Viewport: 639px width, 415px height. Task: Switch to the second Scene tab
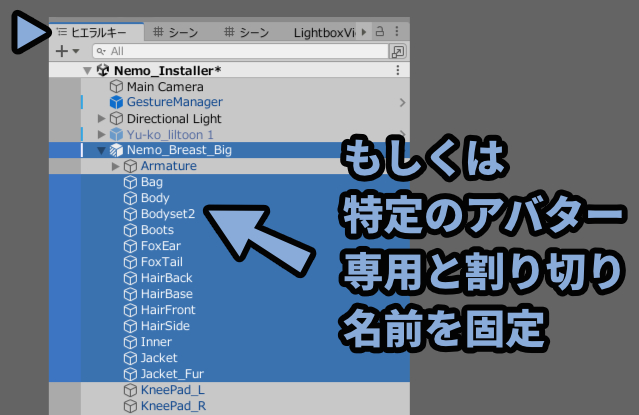coord(246,32)
